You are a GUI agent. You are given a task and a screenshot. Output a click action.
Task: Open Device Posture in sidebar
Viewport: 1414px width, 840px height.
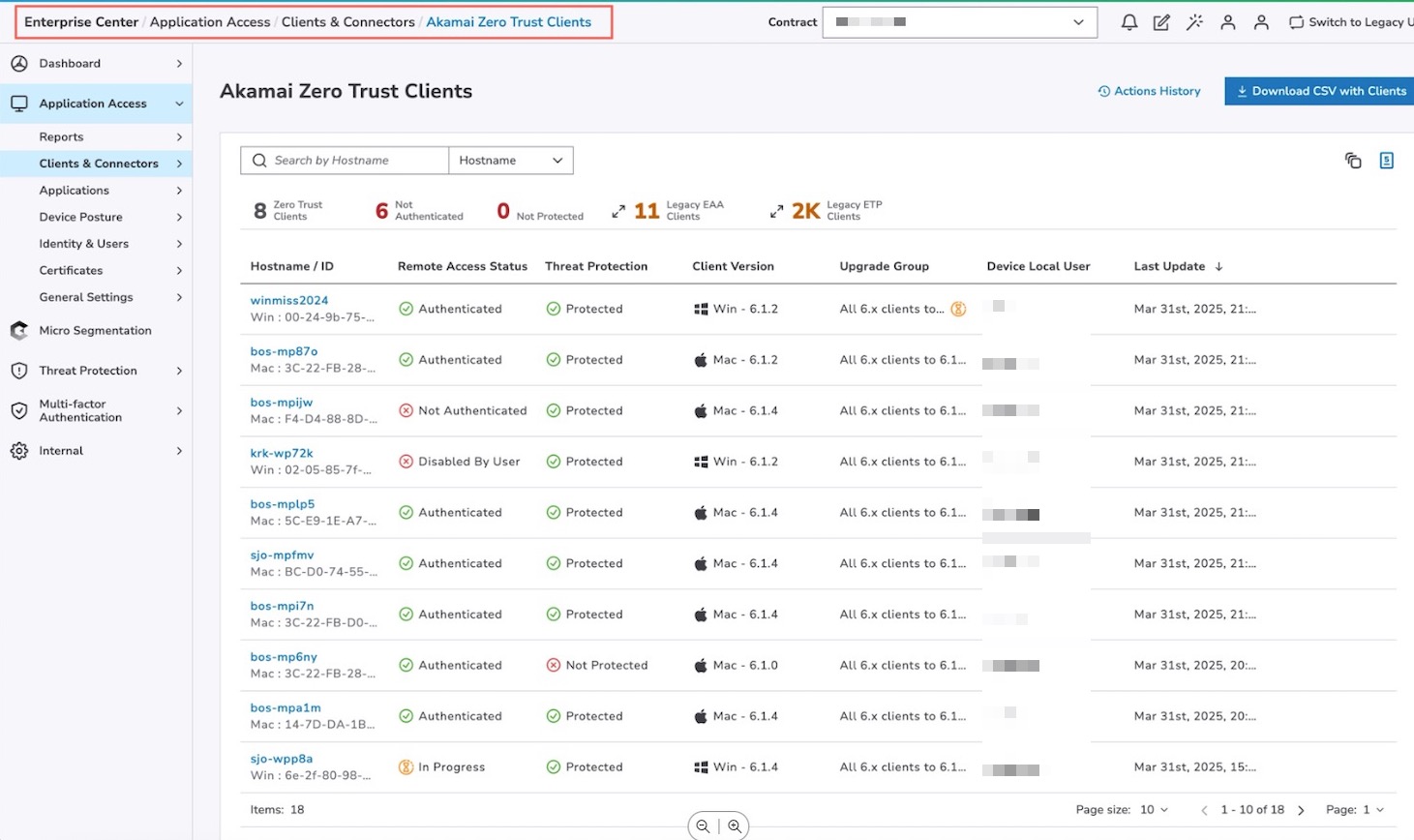81,217
